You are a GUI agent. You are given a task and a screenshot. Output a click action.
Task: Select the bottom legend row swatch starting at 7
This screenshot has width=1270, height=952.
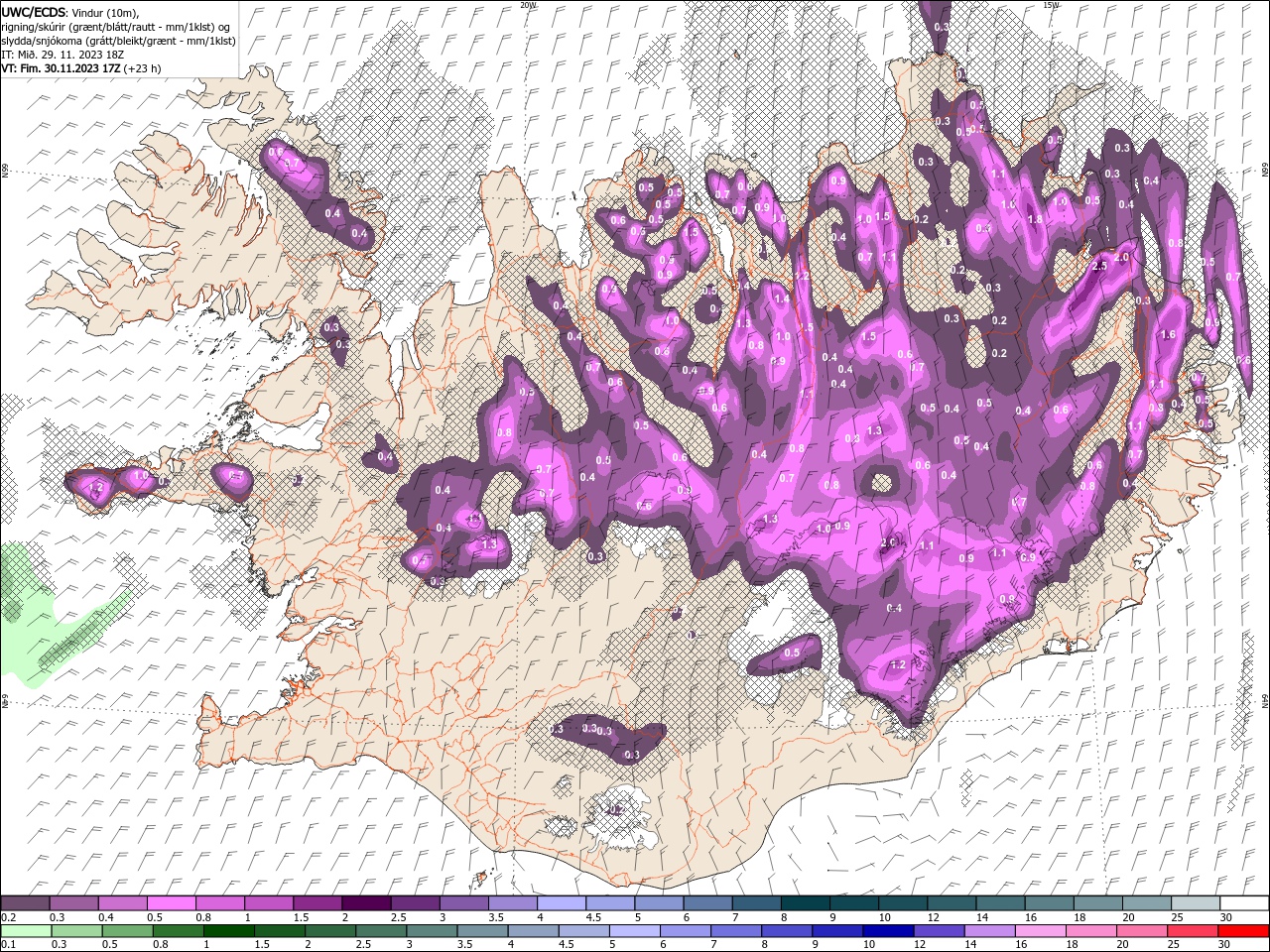(735, 930)
